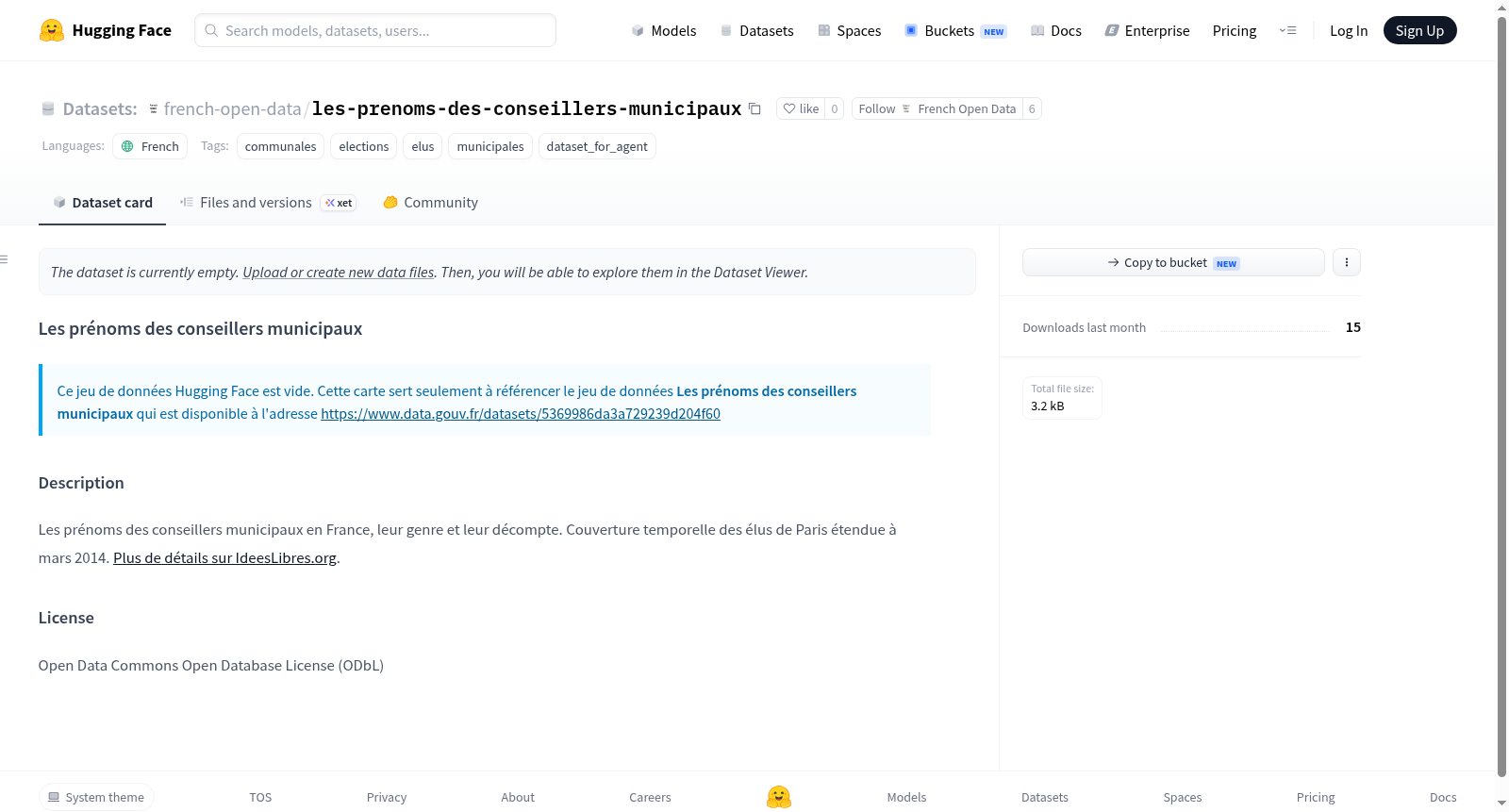The image size is (1509, 812).
Task: Follow French Open Data organization
Action: pos(937,108)
